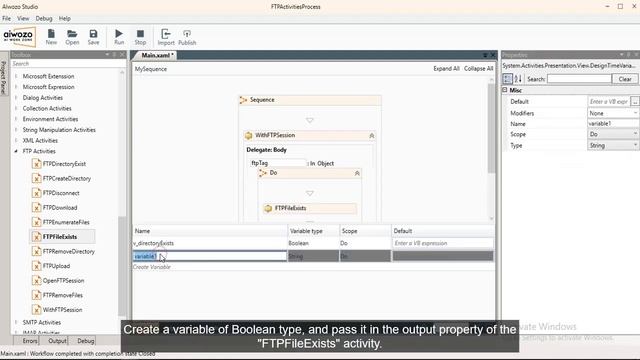The height and width of the screenshot is (360, 640).
Task: Click Expand All in designer
Action: [x=446, y=69]
